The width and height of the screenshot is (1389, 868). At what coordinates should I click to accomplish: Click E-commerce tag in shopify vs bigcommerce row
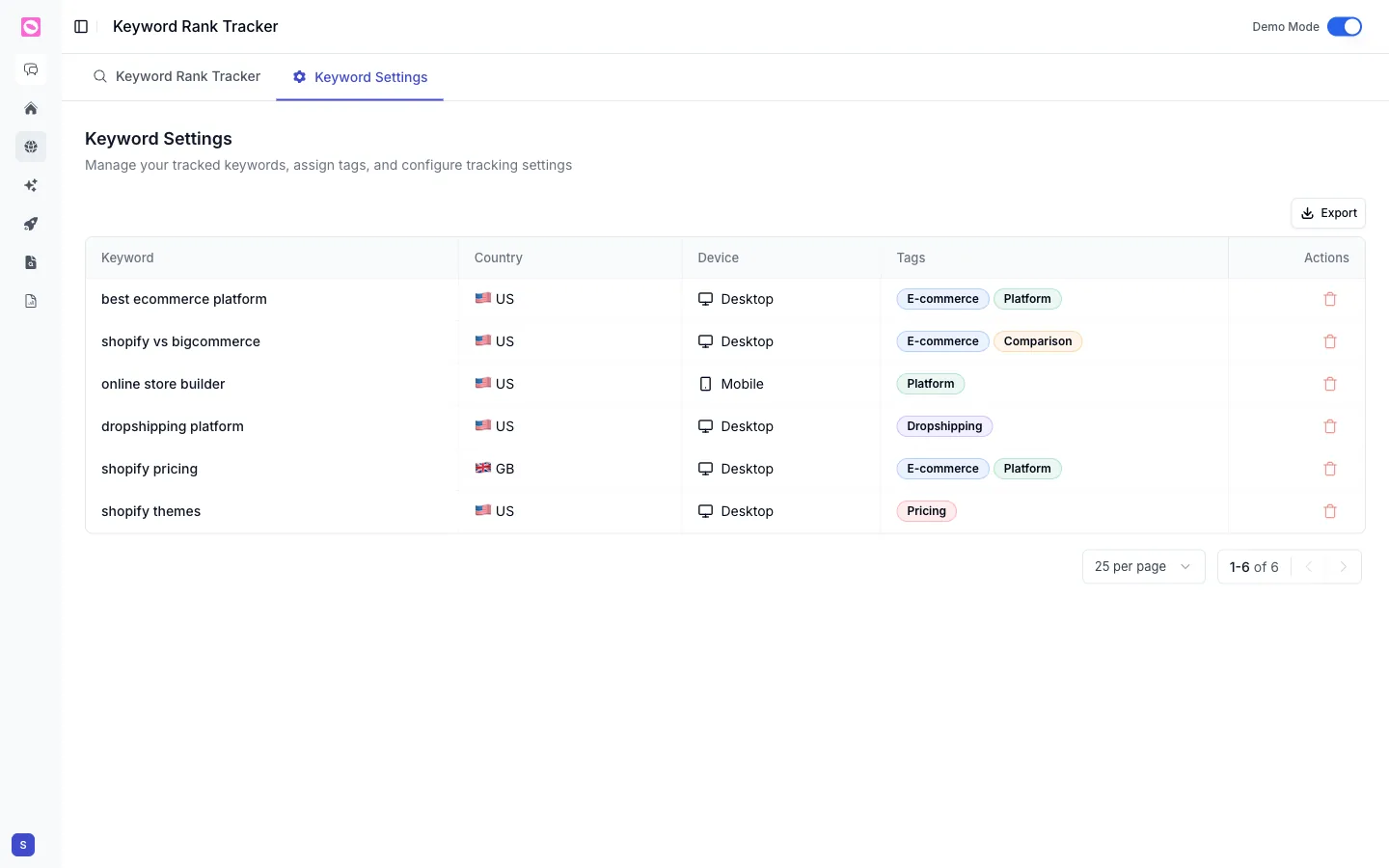(x=942, y=341)
